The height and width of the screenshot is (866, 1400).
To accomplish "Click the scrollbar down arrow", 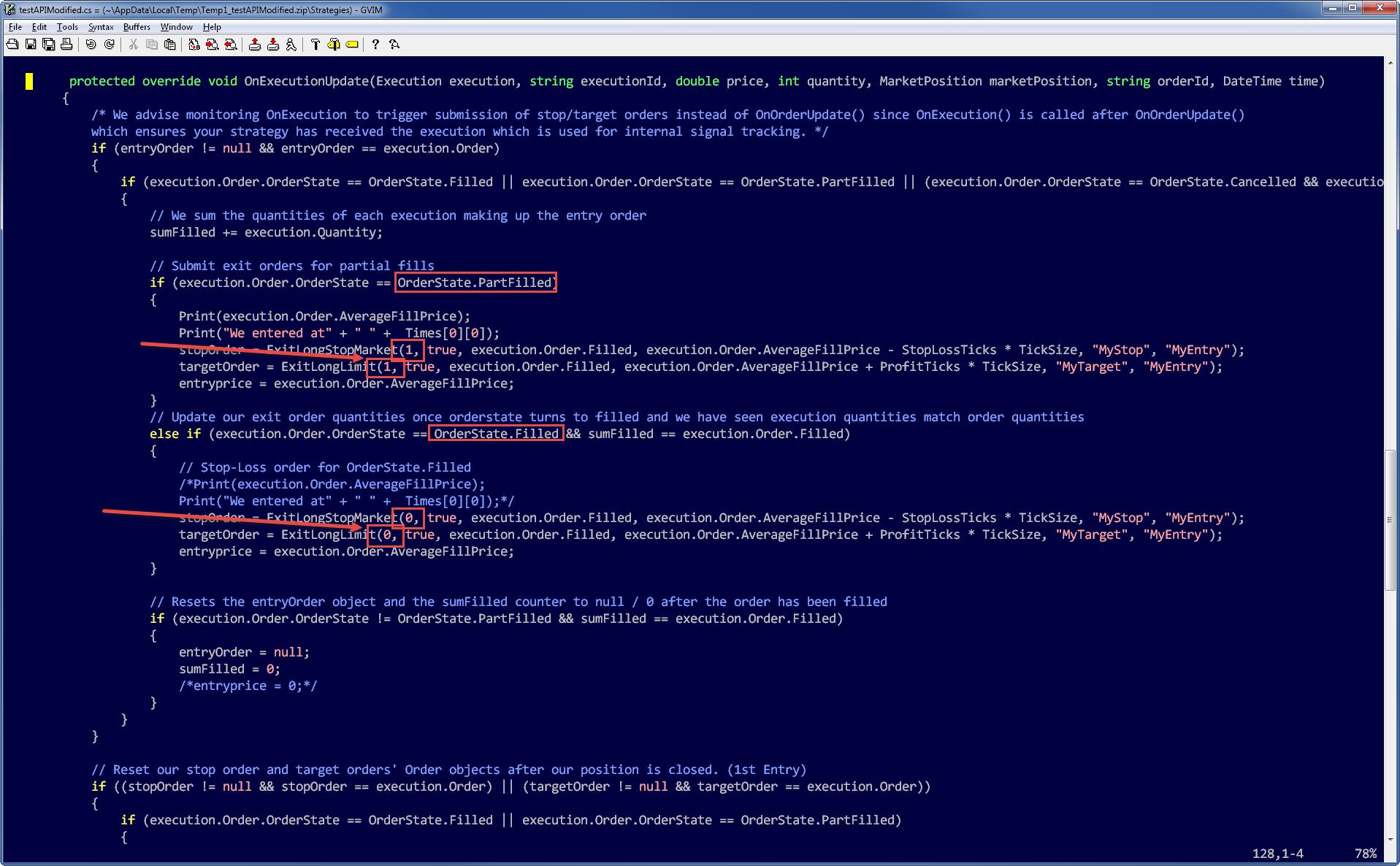I will click(x=1391, y=840).
